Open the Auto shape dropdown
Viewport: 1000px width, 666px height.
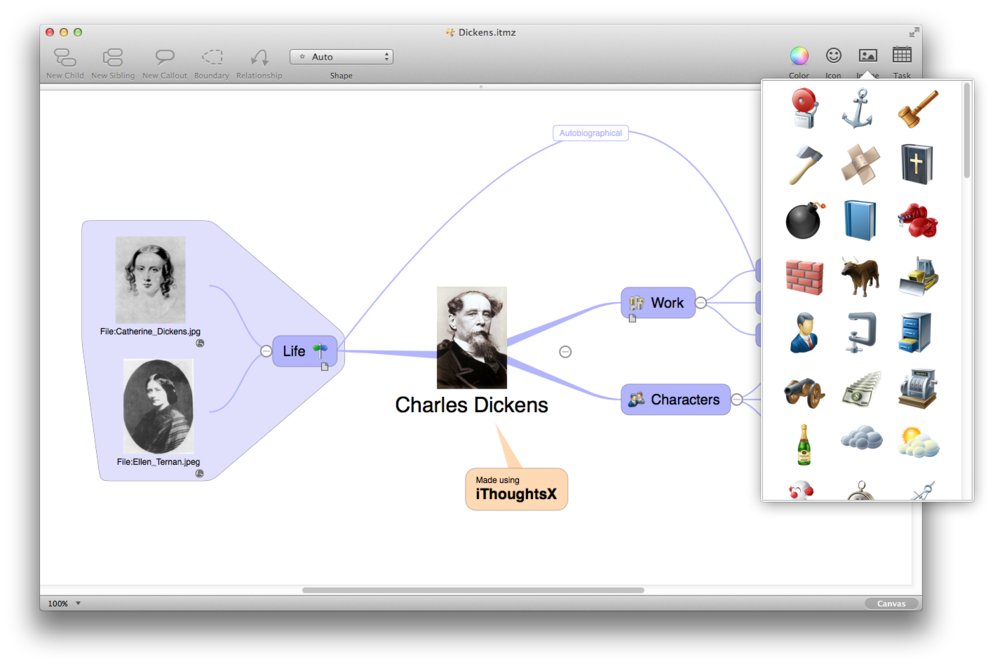tap(341, 57)
